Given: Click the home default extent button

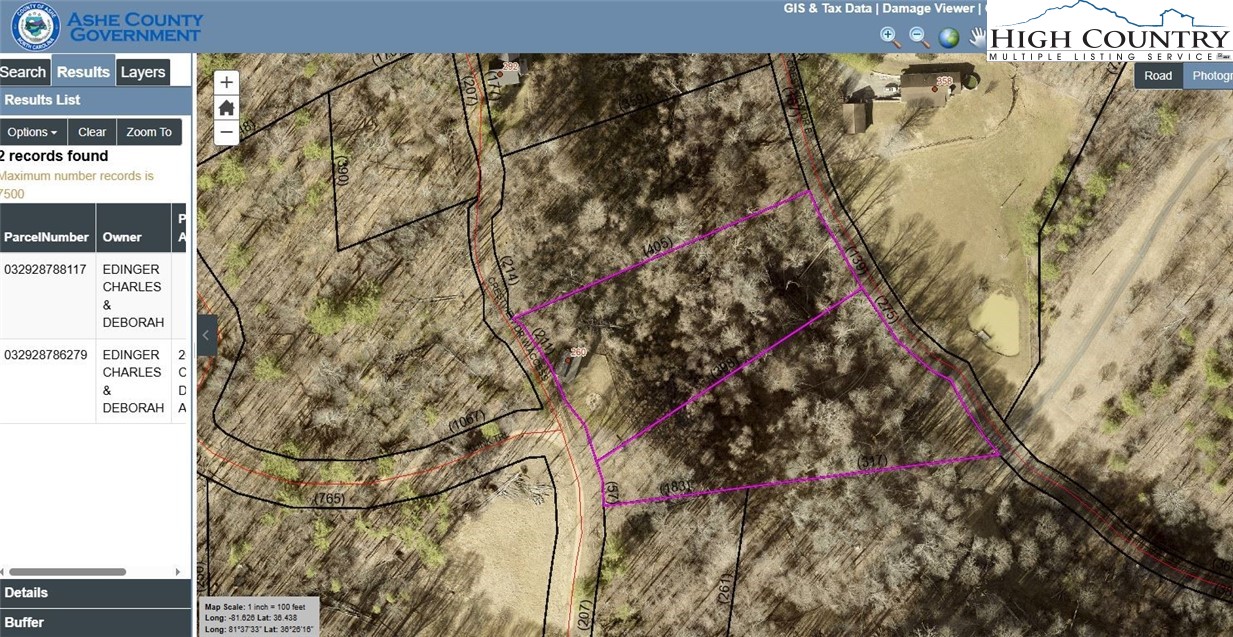Looking at the screenshot, I should pos(227,107).
